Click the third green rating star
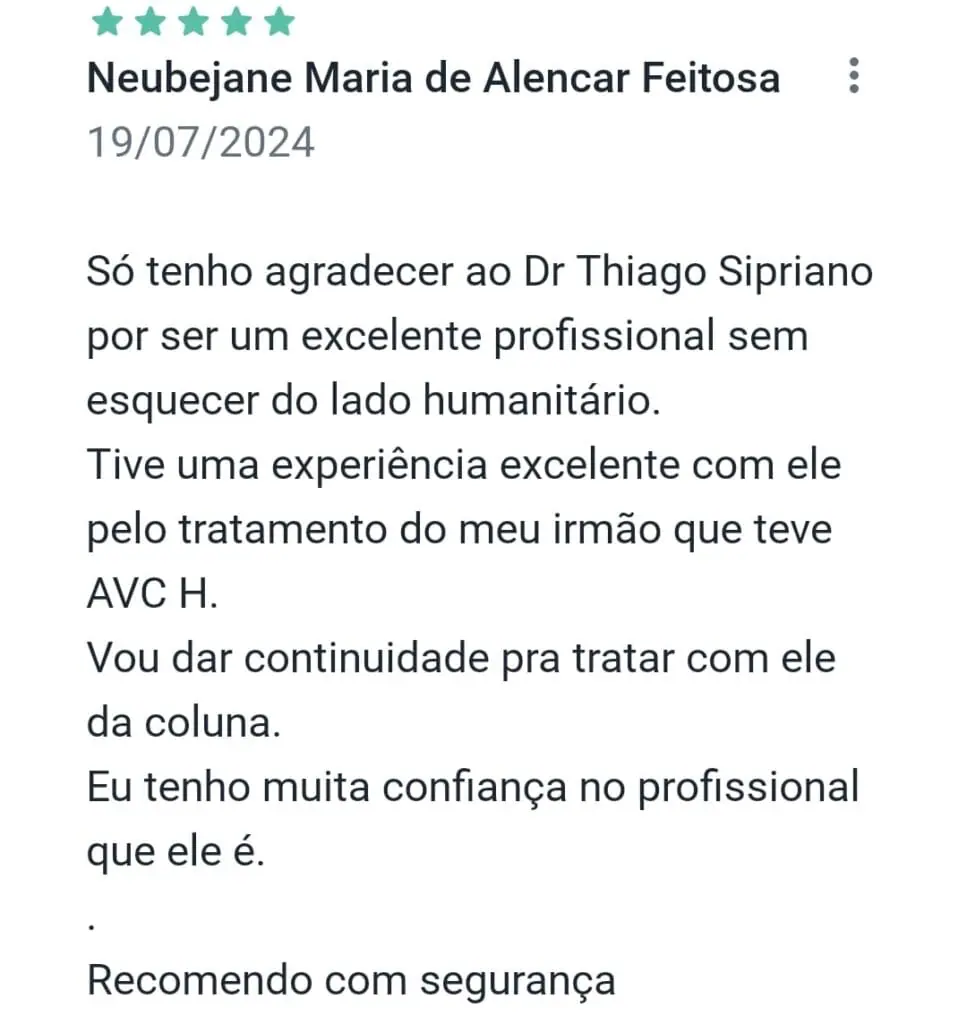Screen dimensions: 967x1024 point(194,21)
